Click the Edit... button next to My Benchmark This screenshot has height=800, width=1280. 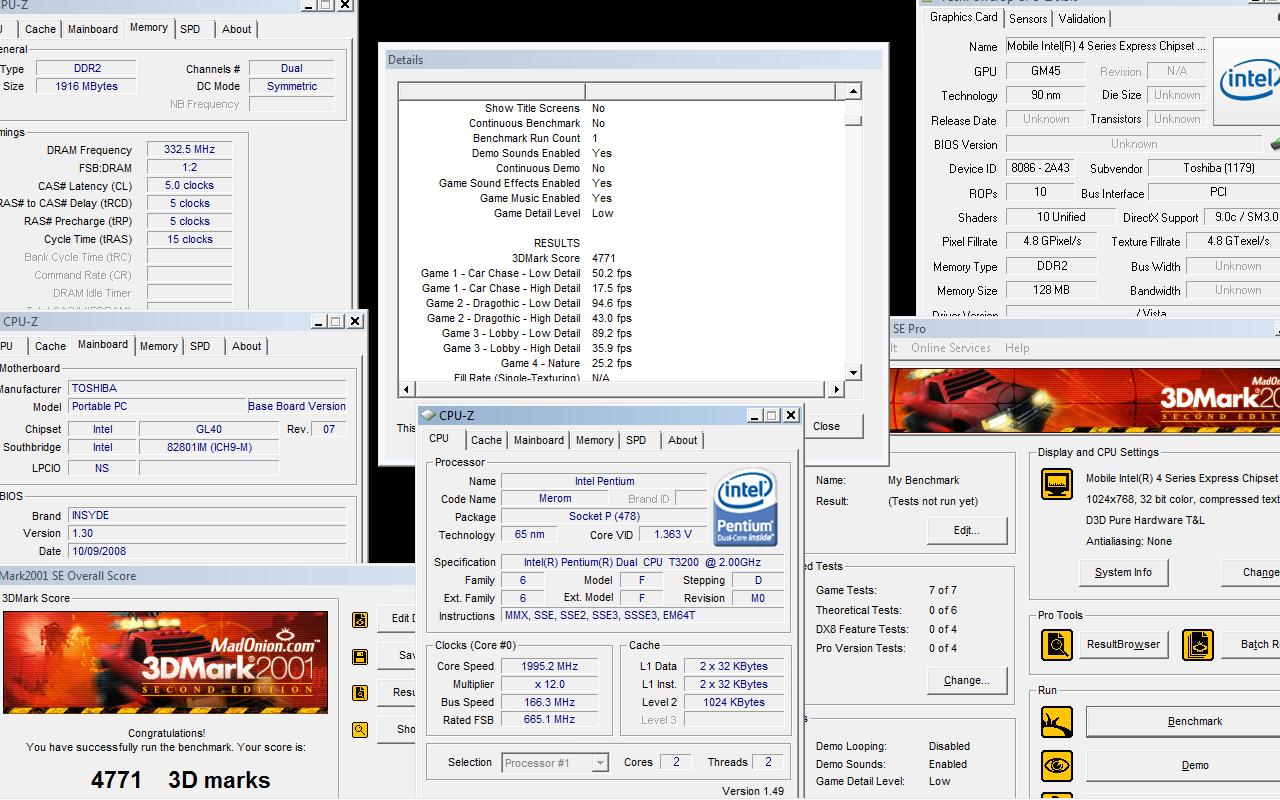pyautogui.click(x=966, y=530)
